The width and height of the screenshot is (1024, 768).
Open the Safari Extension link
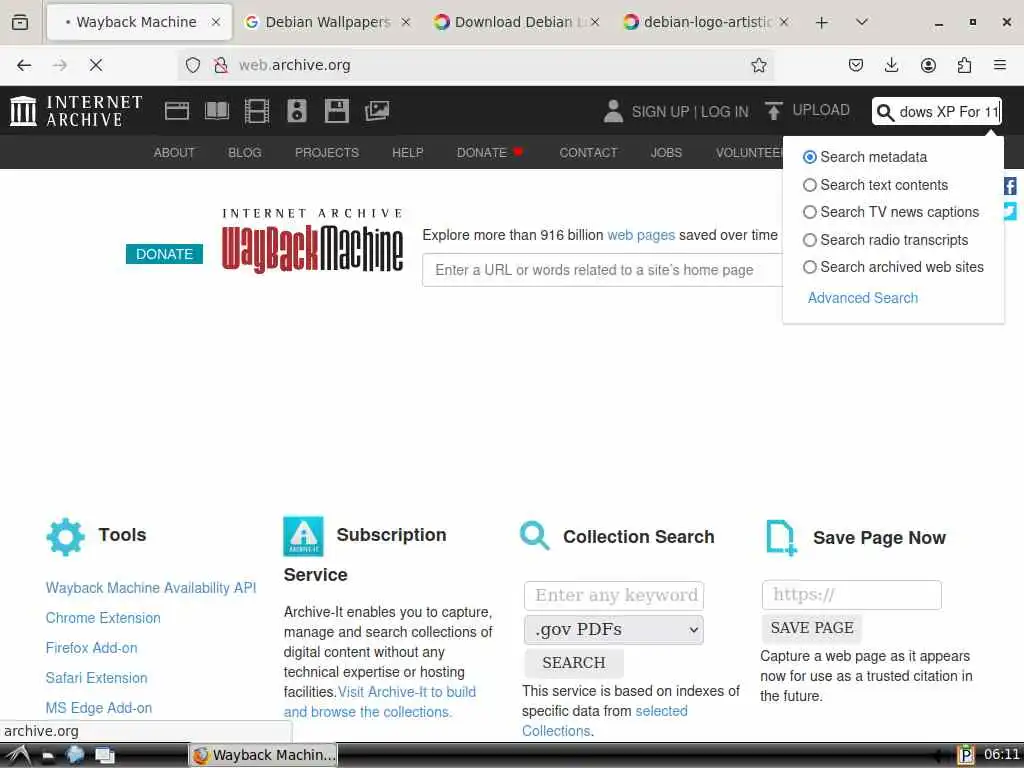click(x=97, y=679)
